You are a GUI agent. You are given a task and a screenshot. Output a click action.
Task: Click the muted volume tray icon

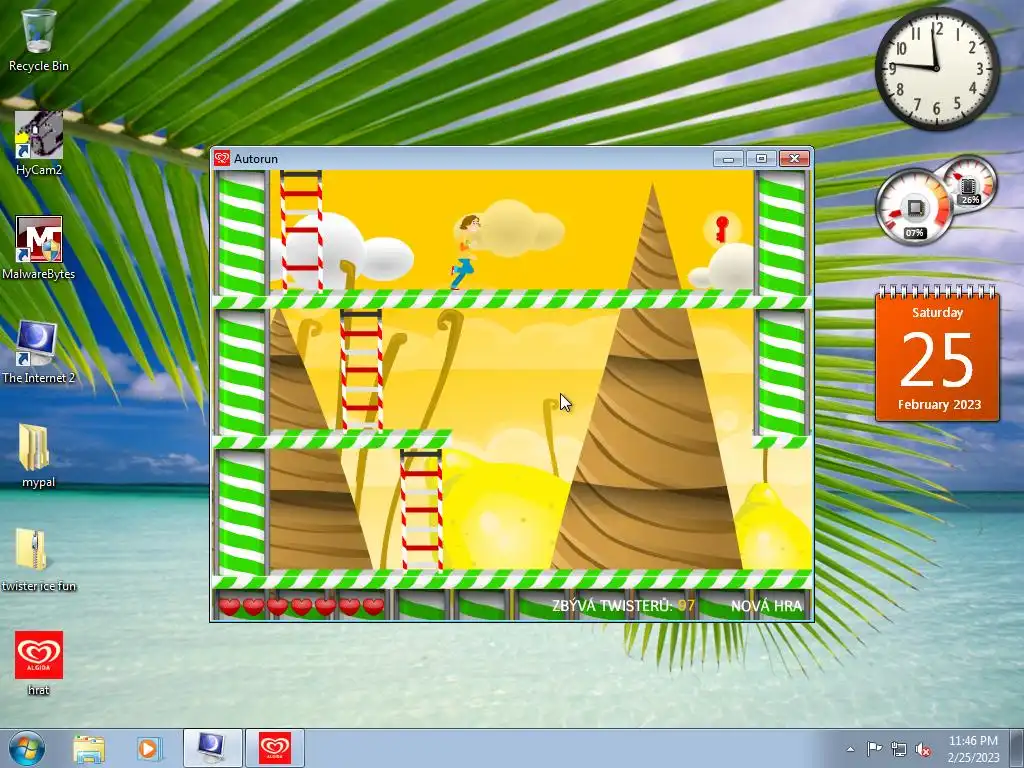coord(923,749)
